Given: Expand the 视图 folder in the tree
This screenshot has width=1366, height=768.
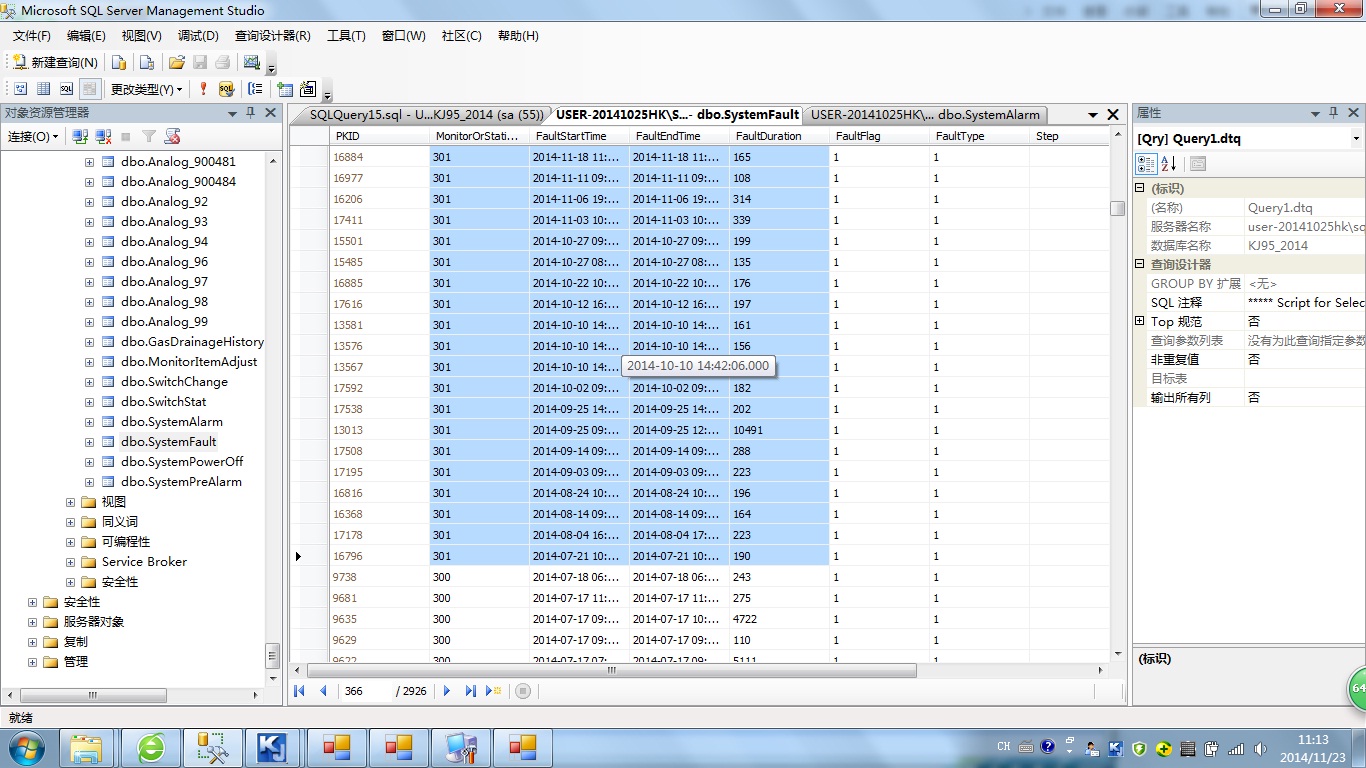Looking at the screenshot, I should tap(71, 502).
